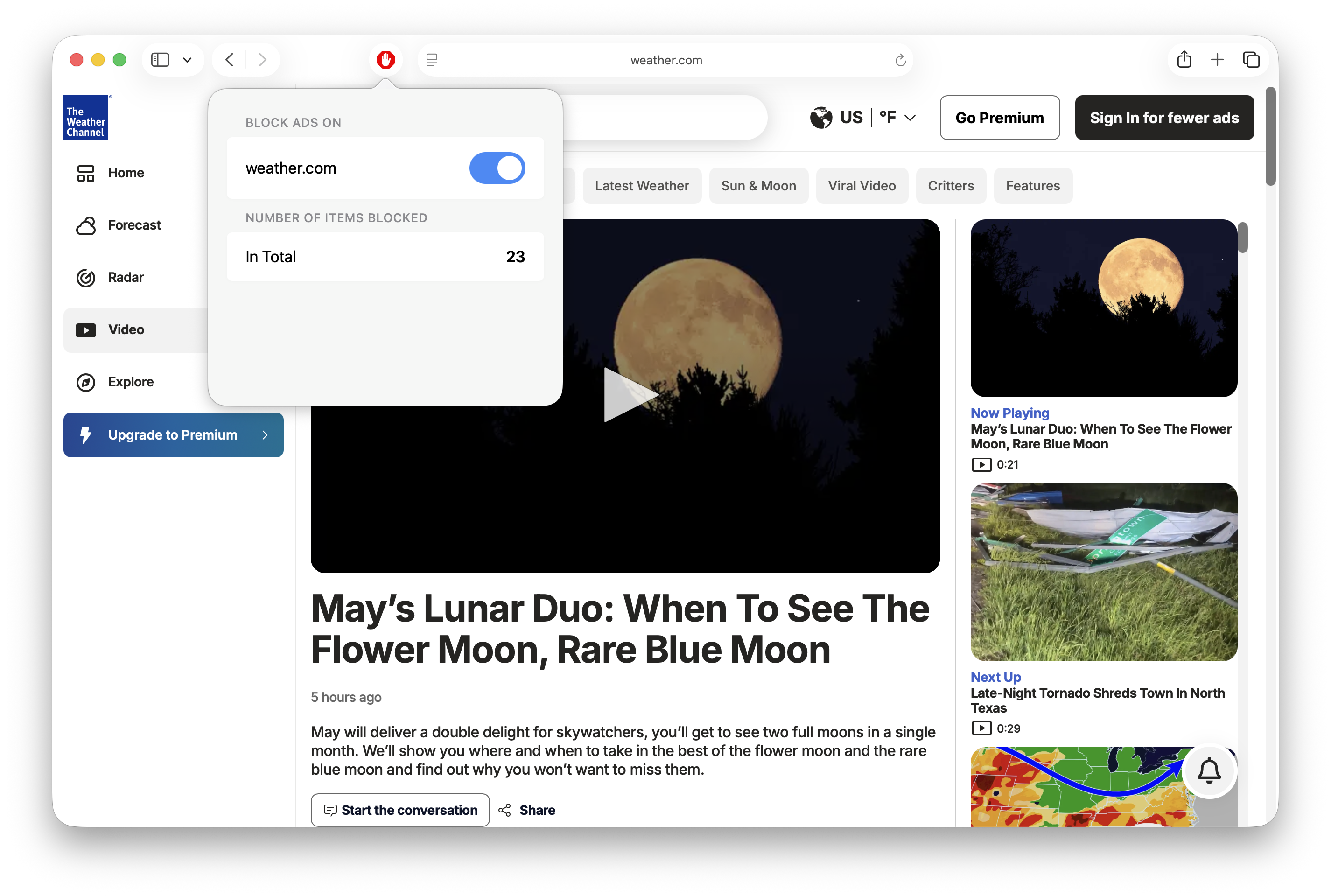Expand the sidebar tab group chevron
The image size is (1331, 896).
[187, 59]
